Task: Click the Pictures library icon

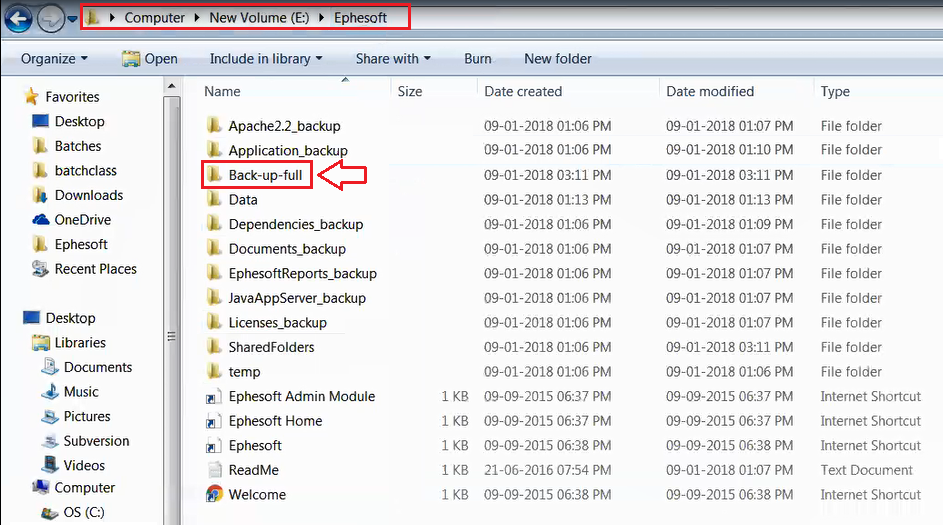Action: pyautogui.click(x=49, y=416)
